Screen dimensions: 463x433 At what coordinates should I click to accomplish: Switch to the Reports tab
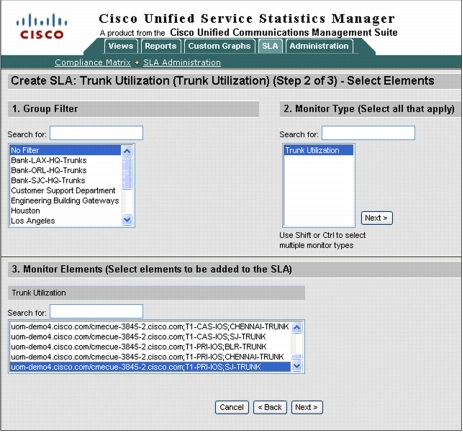coord(161,46)
